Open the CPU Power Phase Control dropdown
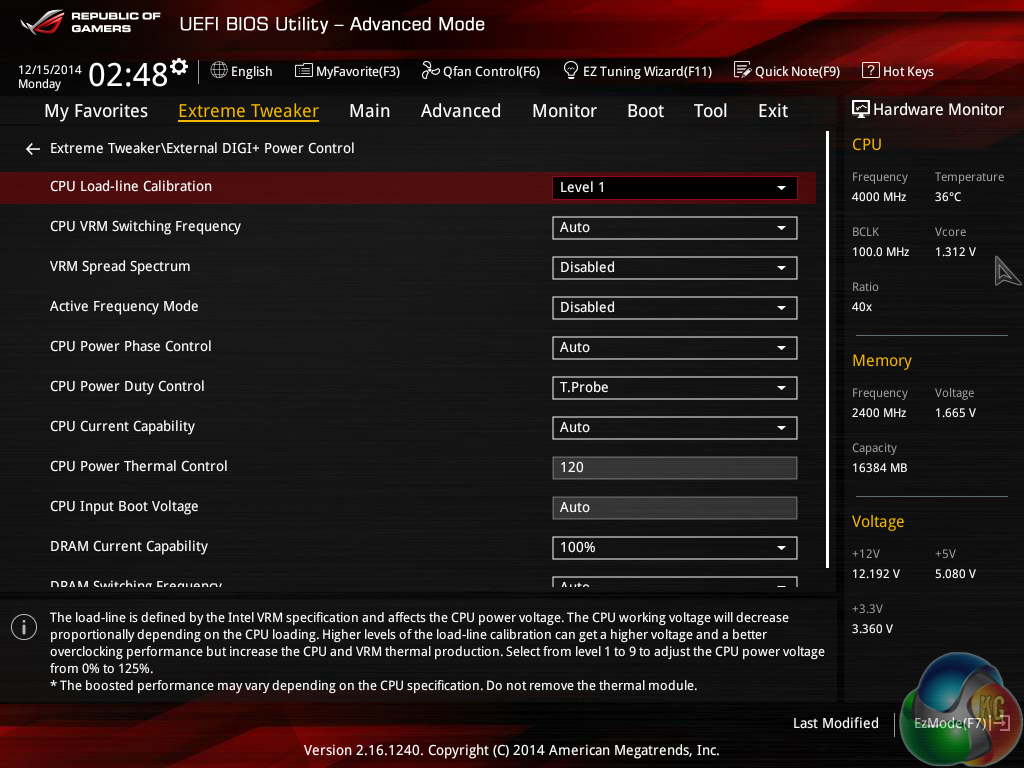This screenshot has height=768, width=1024. pyautogui.click(x=675, y=347)
